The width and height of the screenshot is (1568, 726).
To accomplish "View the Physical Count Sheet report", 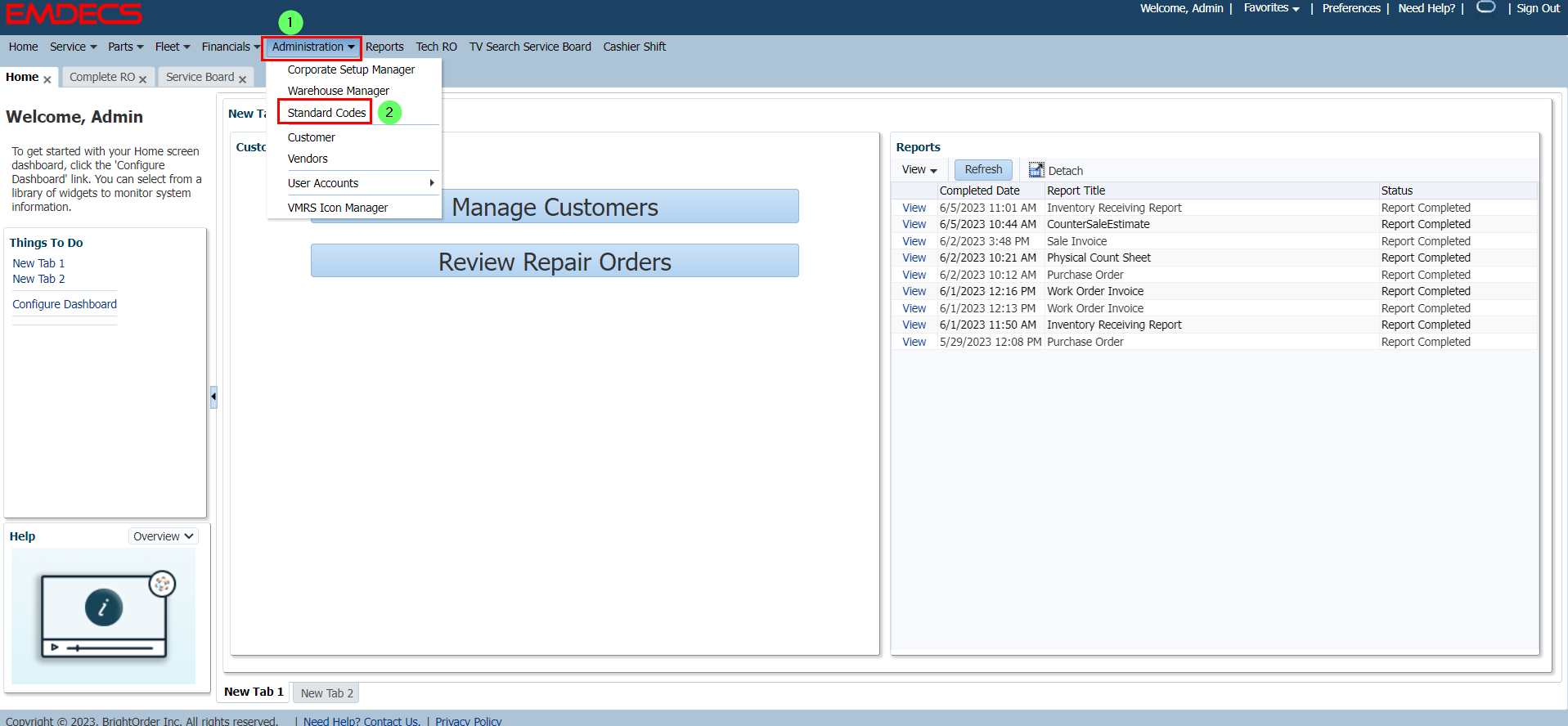I will click(914, 258).
